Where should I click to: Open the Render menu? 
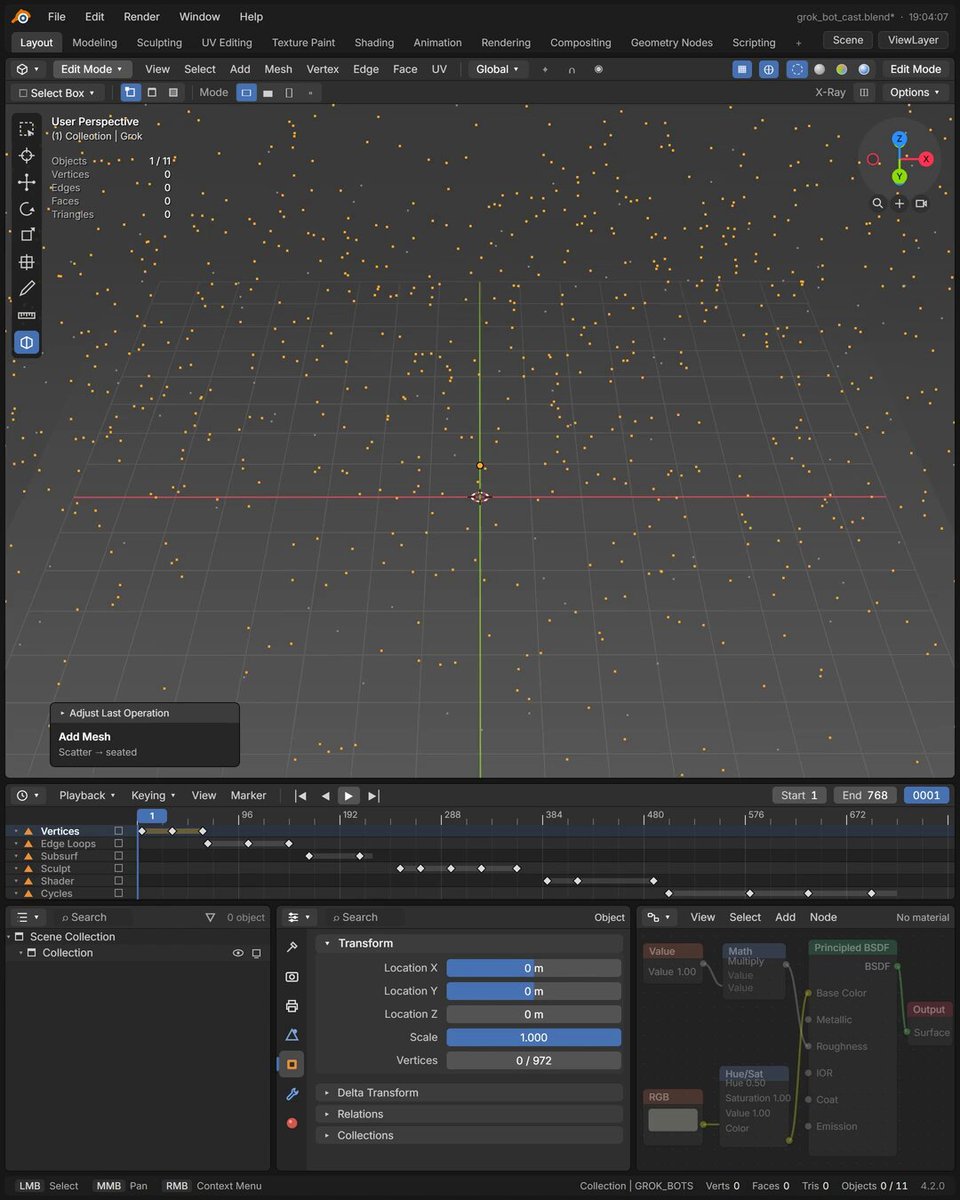coord(141,16)
